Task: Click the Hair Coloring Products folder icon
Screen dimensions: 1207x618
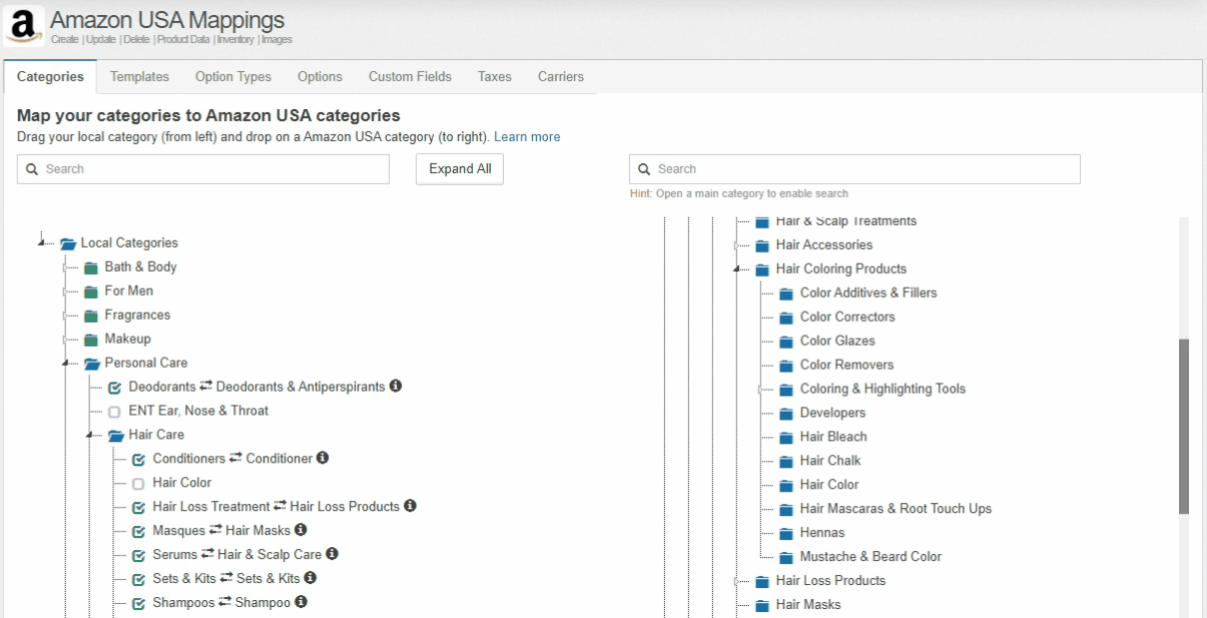Action: [763, 269]
